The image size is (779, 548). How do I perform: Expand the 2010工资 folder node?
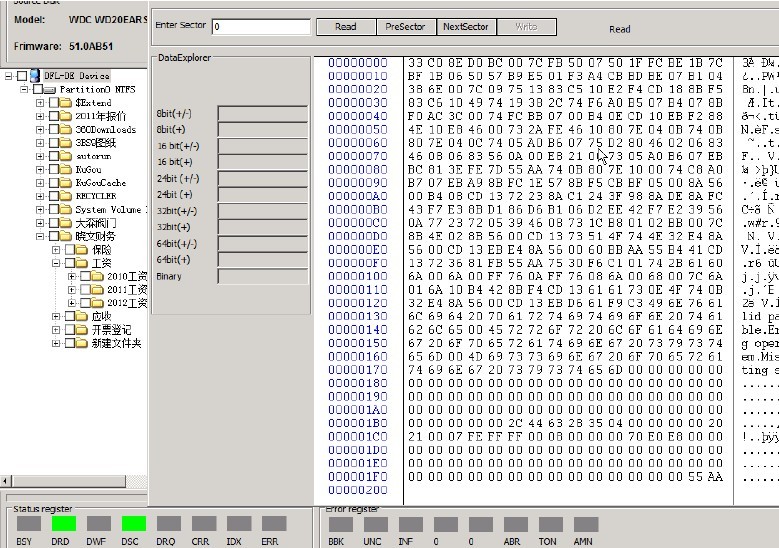click(x=72, y=277)
